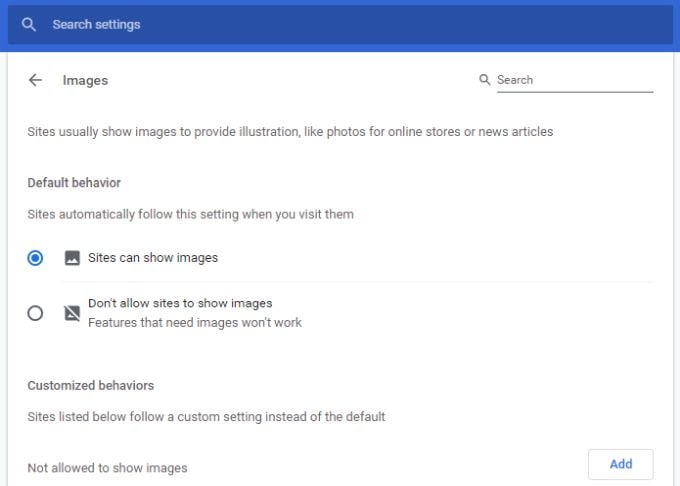
Task: Click the 'Customized behaviors' heading
Action: (91, 385)
